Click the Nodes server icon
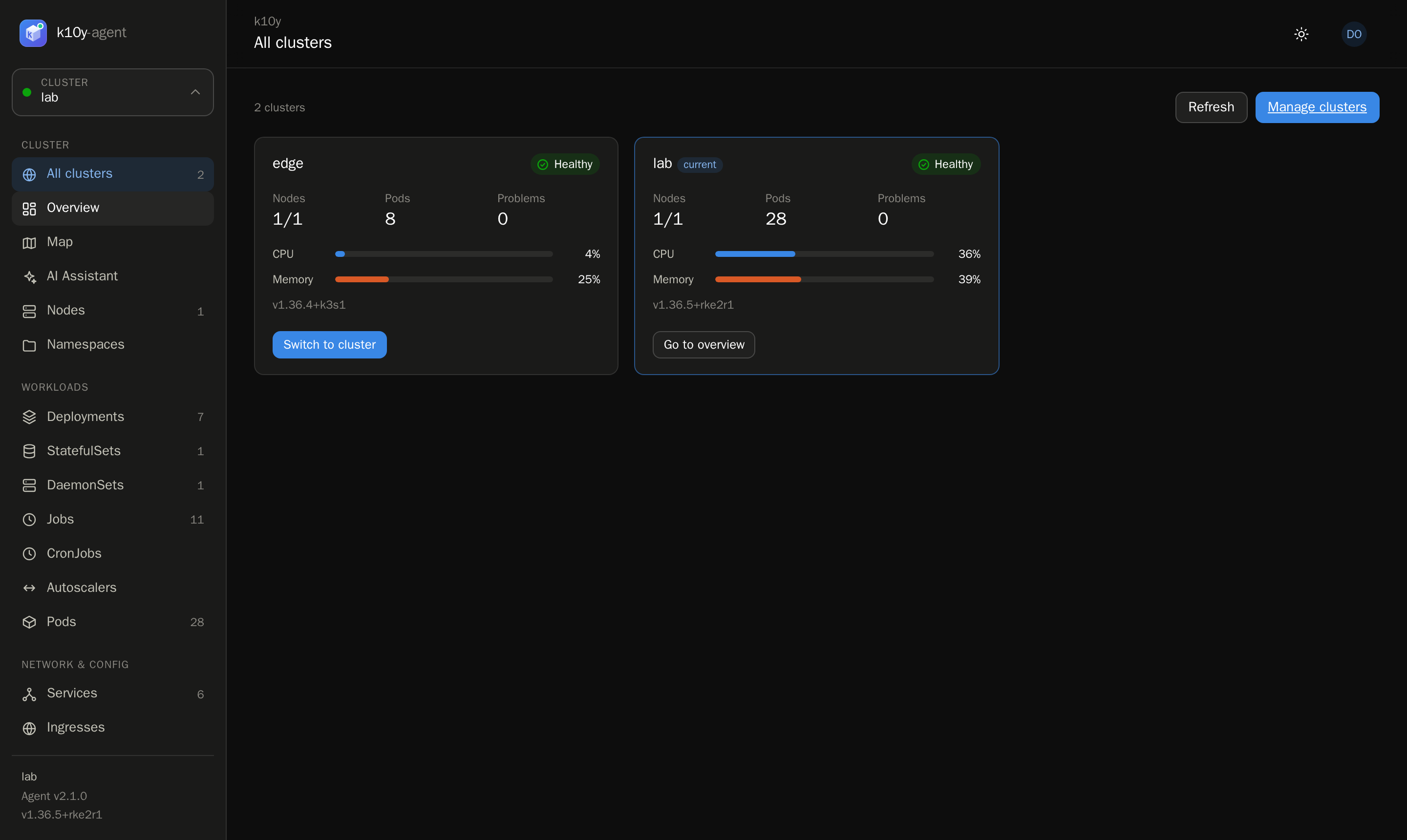This screenshot has width=1407, height=840. coord(29,311)
